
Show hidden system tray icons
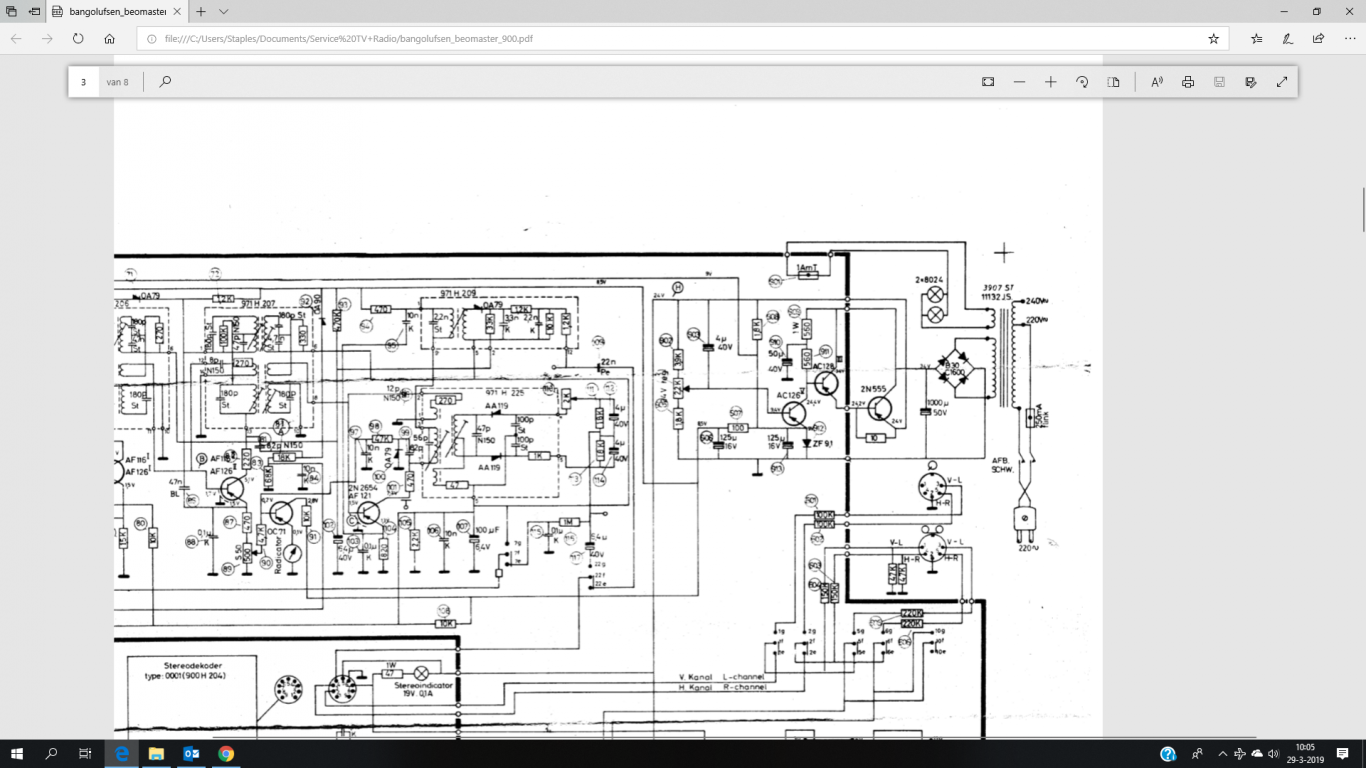(x=1222, y=754)
